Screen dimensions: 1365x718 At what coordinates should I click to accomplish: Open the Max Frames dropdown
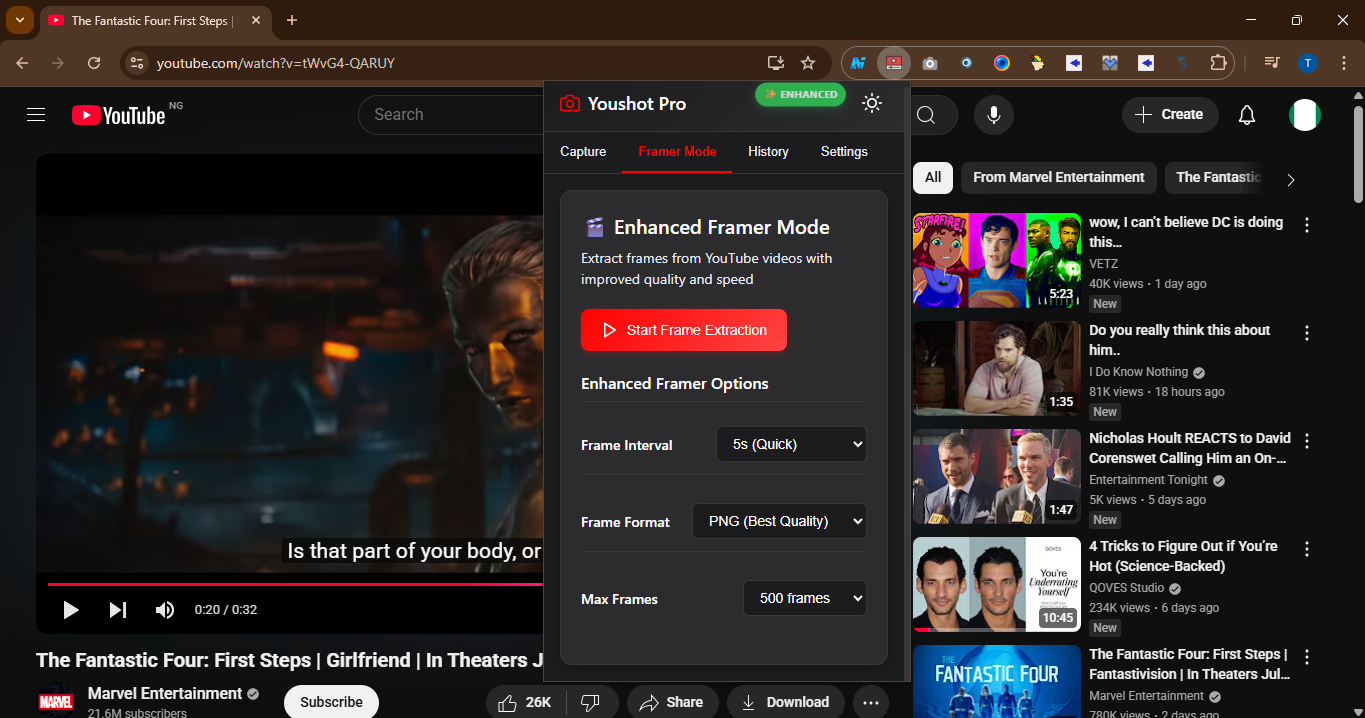[x=805, y=598]
